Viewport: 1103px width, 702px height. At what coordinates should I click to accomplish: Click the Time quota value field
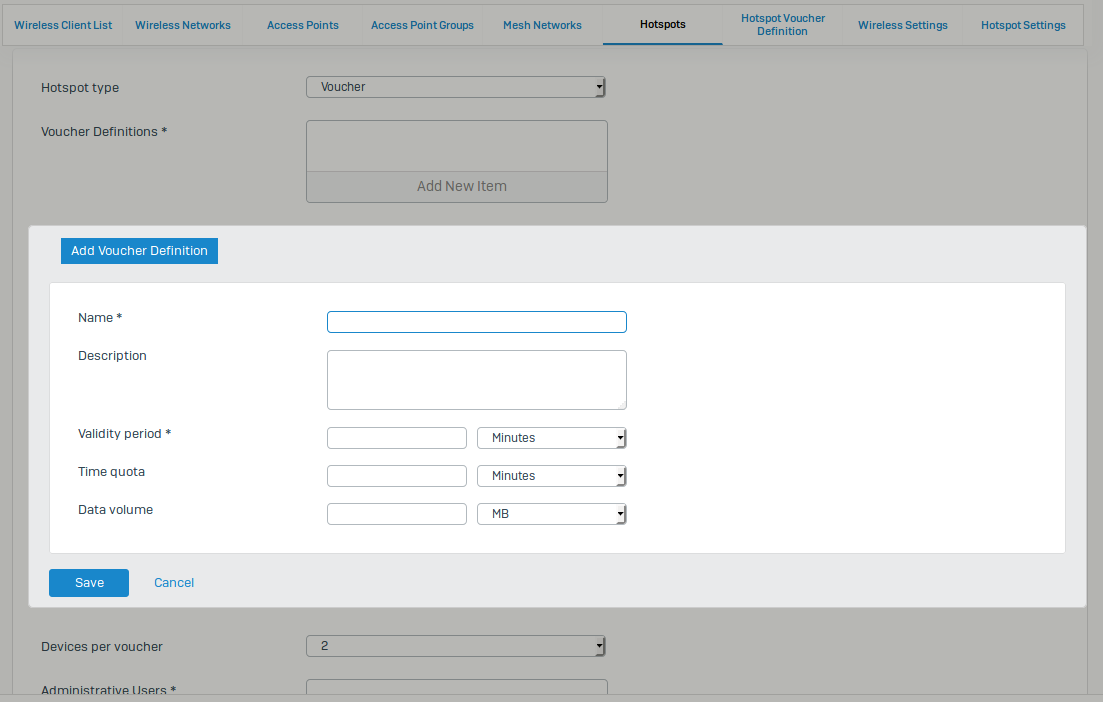[x=396, y=476]
